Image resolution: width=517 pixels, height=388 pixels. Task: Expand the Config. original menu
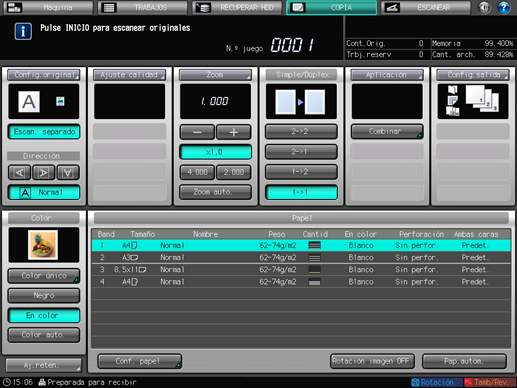pyautogui.click(x=44, y=75)
